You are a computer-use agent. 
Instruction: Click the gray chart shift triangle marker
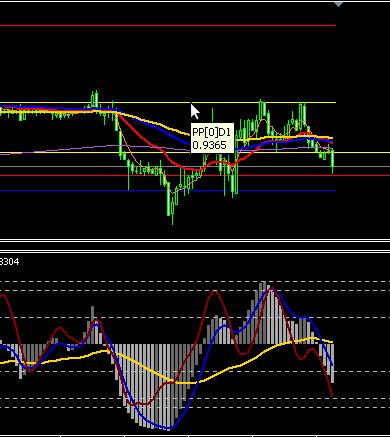[338, 4]
